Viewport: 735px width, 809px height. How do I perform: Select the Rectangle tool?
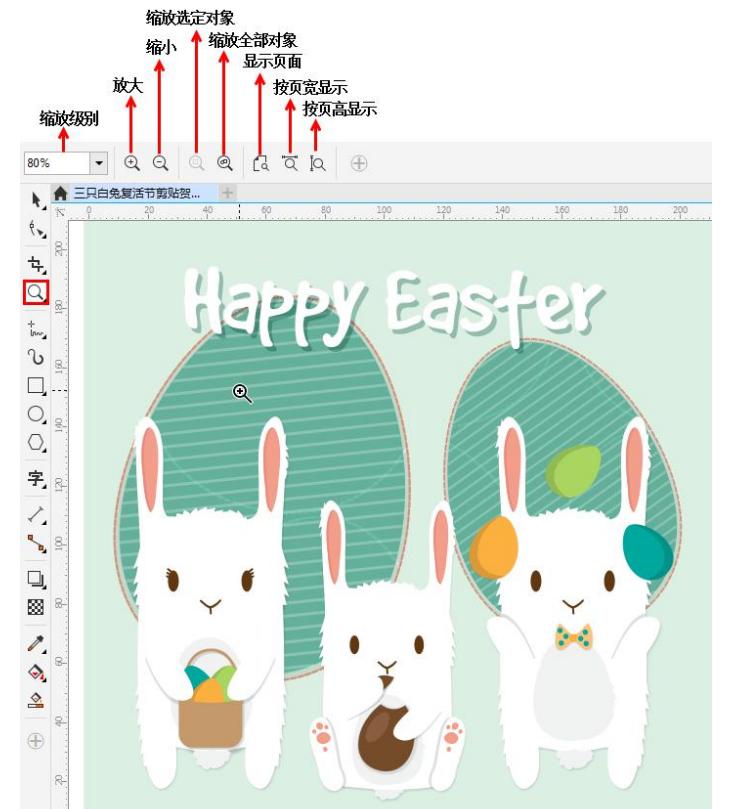pos(35,385)
